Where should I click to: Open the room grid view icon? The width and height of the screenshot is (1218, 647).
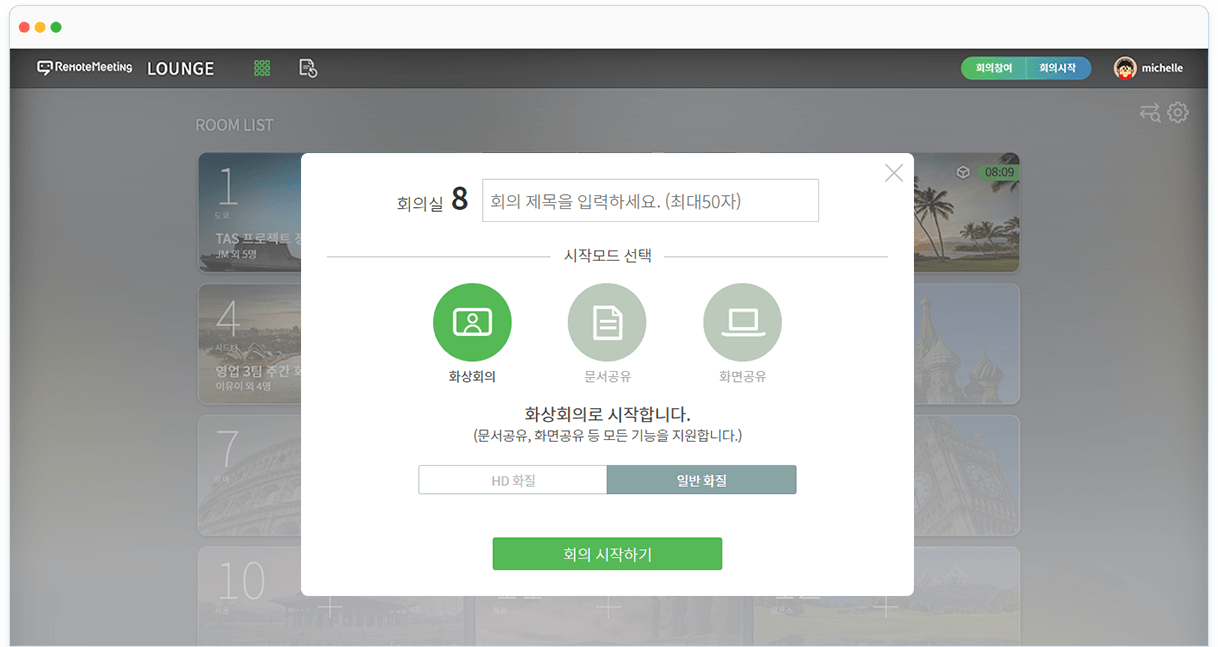click(262, 68)
